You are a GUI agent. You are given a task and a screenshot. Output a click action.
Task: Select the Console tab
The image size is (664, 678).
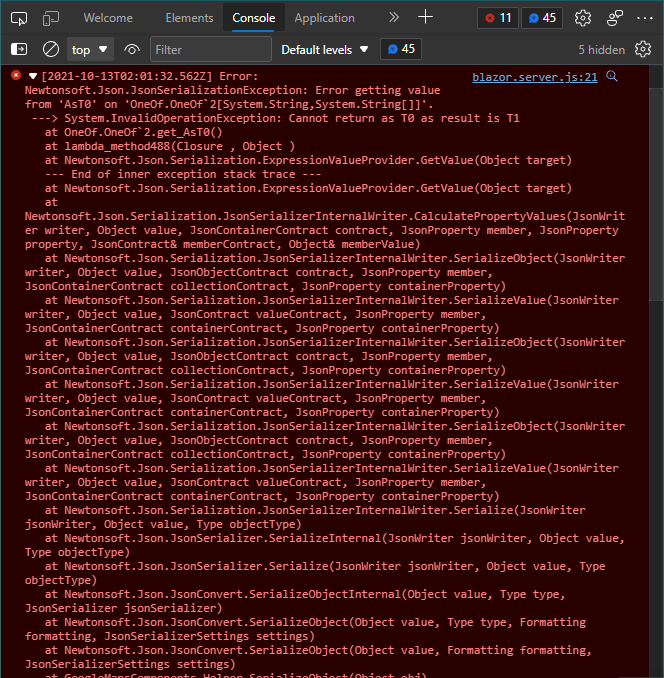point(254,18)
